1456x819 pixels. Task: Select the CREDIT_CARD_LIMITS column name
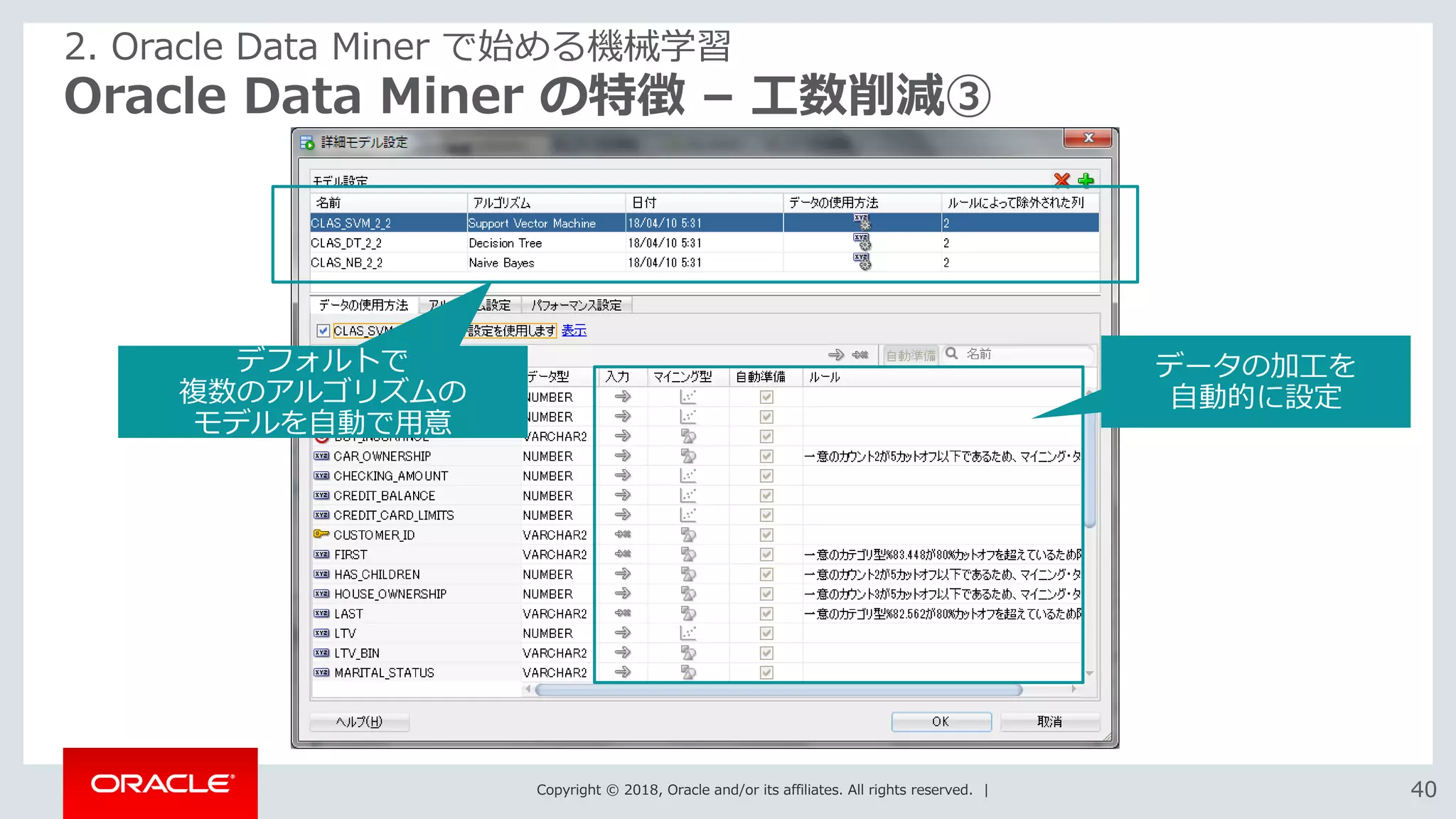[393, 515]
